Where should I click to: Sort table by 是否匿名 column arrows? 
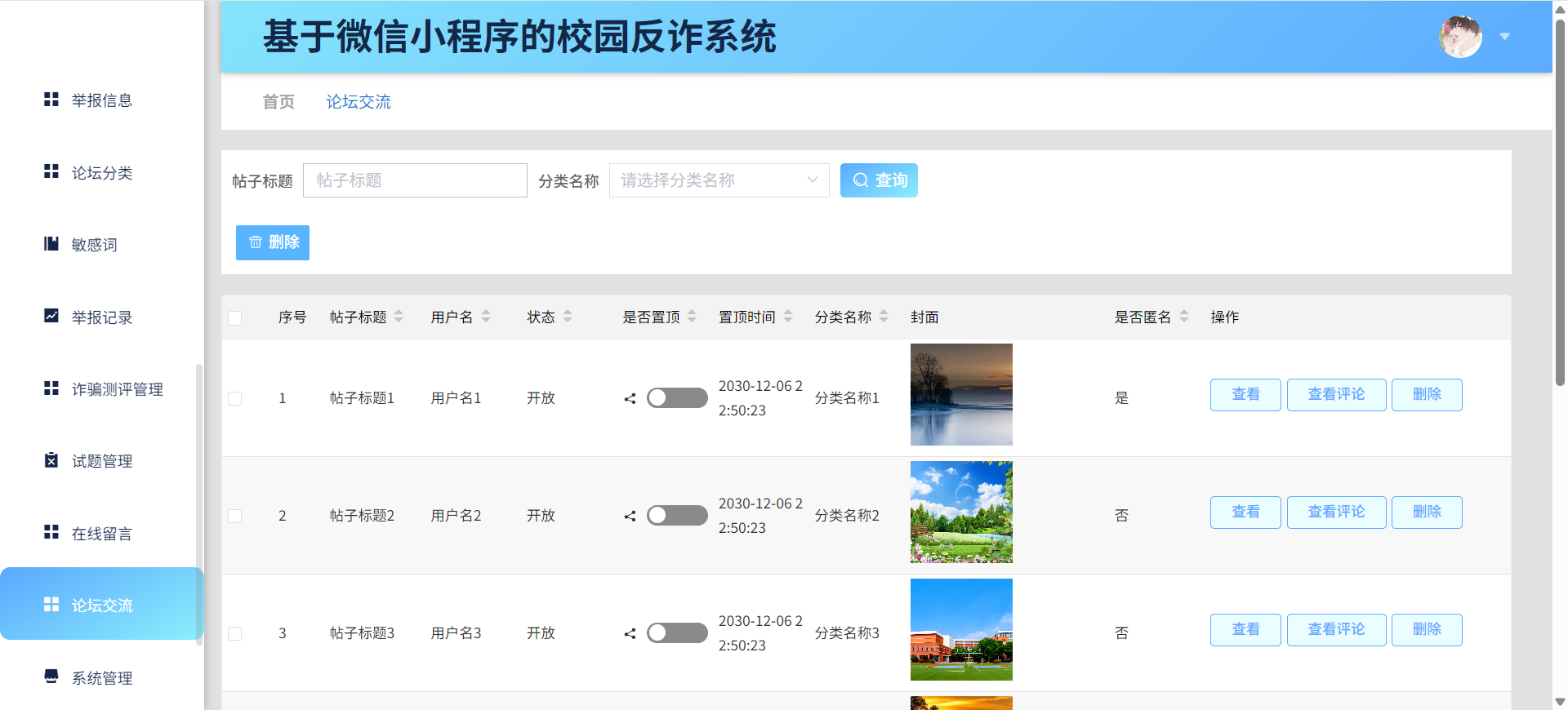click(1184, 317)
